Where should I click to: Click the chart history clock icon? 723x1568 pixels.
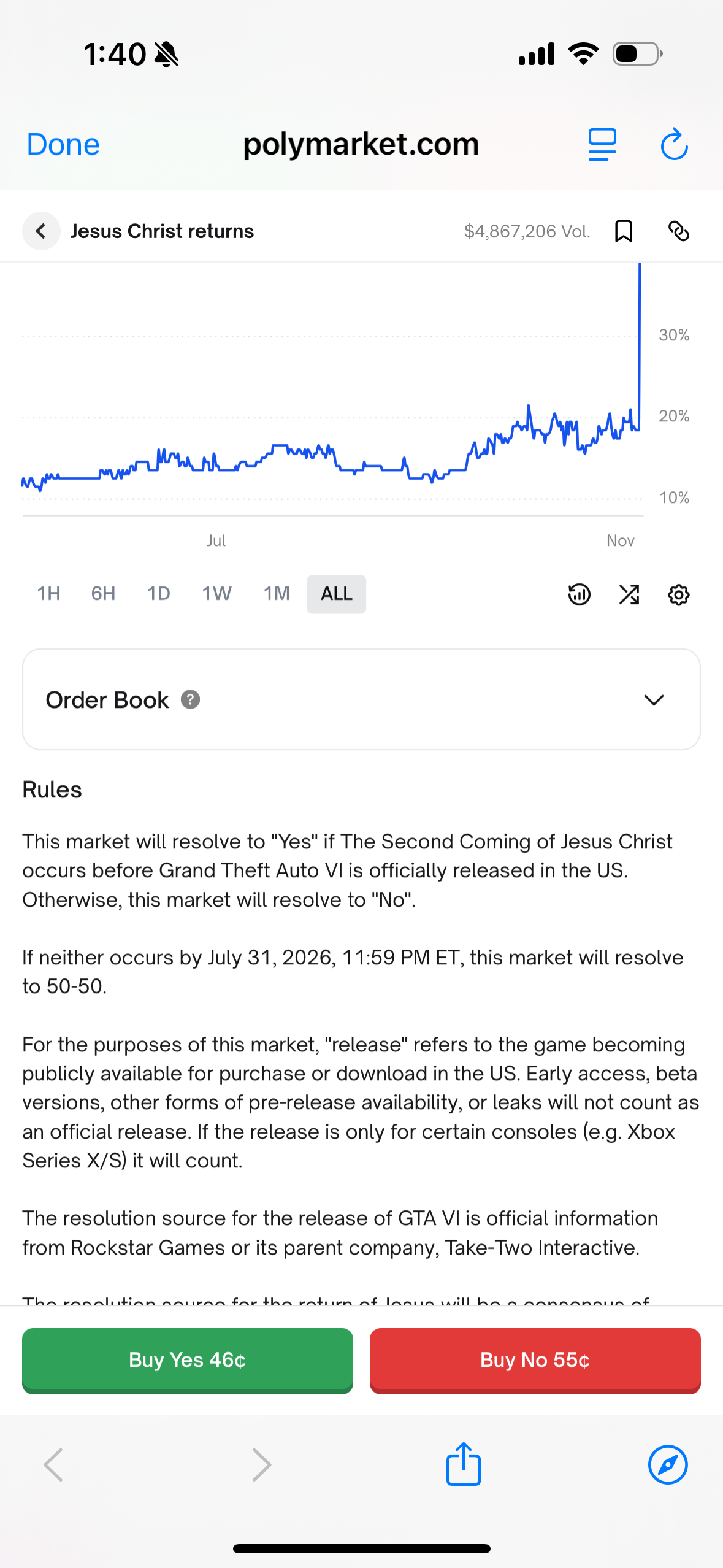[x=579, y=594]
